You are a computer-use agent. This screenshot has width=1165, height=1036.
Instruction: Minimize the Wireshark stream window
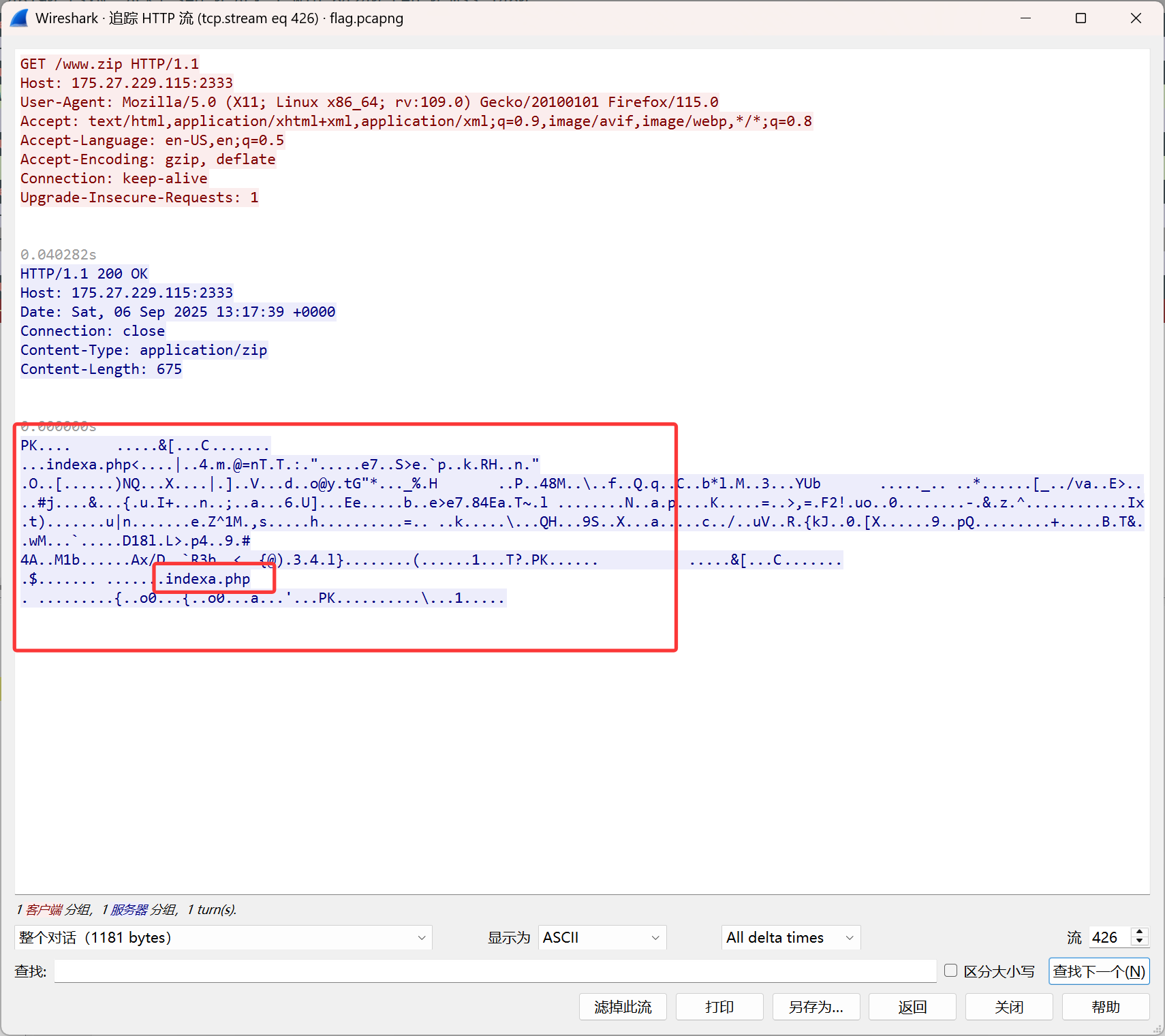click(1025, 18)
